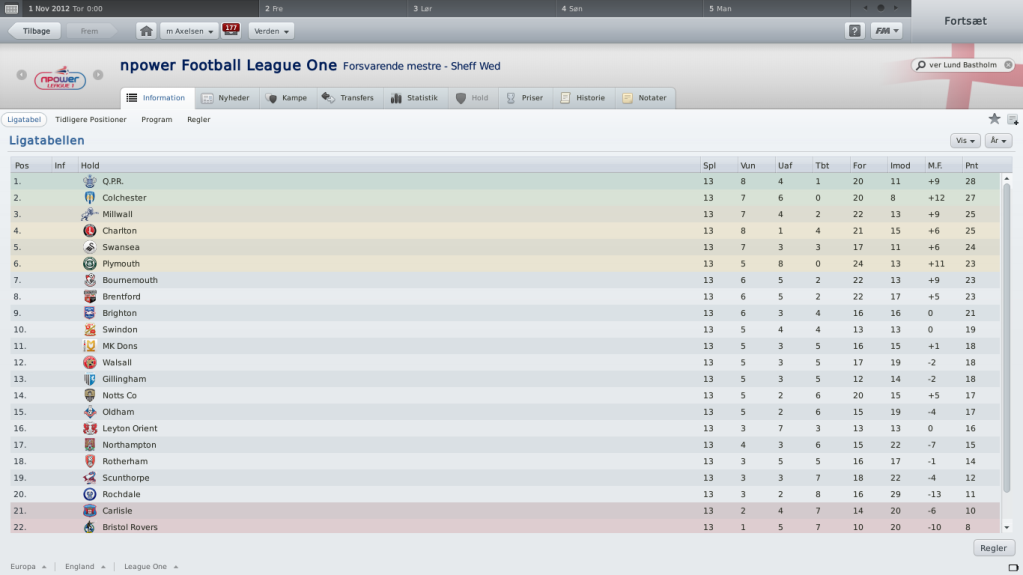
Task: Go to the home screen icon
Action: pyautogui.click(x=146, y=31)
